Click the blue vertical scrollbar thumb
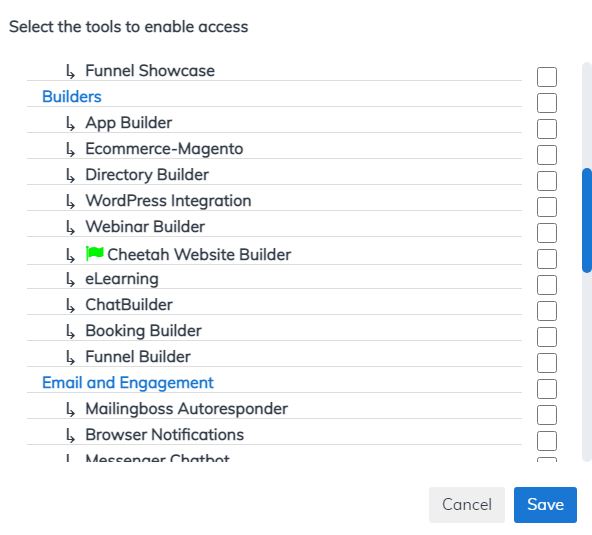This screenshot has width=592, height=535. pyautogui.click(x=587, y=220)
